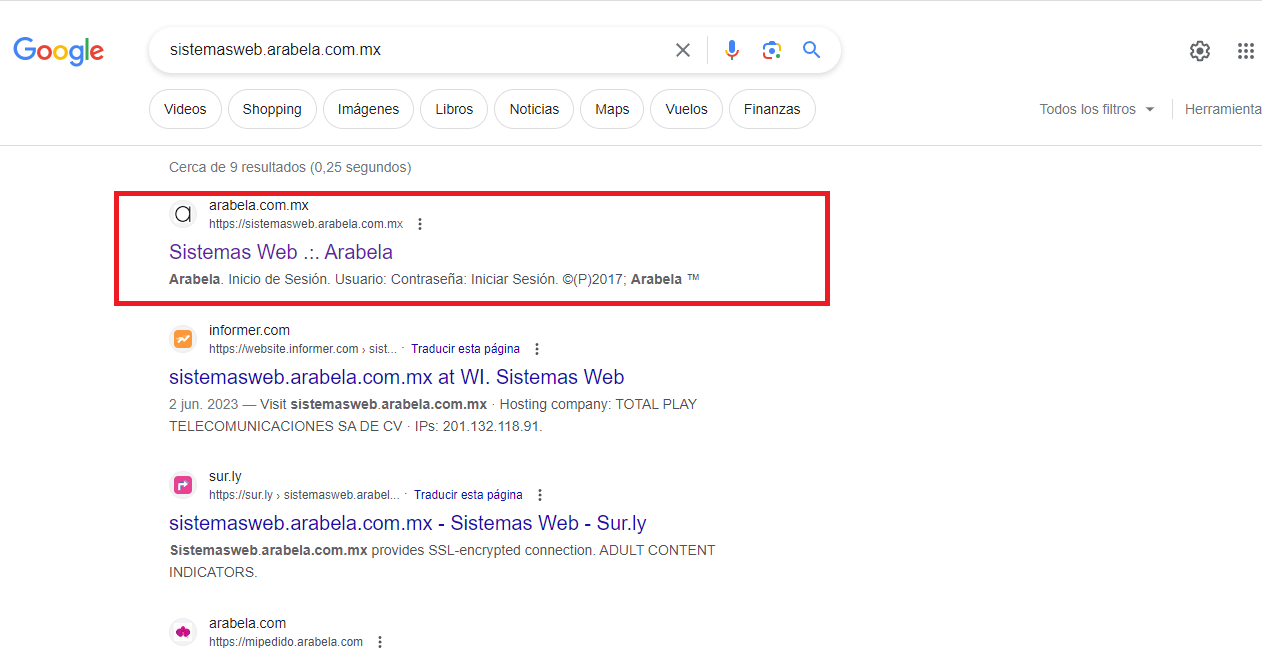This screenshot has width=1262, height=653.
Task: Clear the search box with X
Action: [x=683, y=50]
